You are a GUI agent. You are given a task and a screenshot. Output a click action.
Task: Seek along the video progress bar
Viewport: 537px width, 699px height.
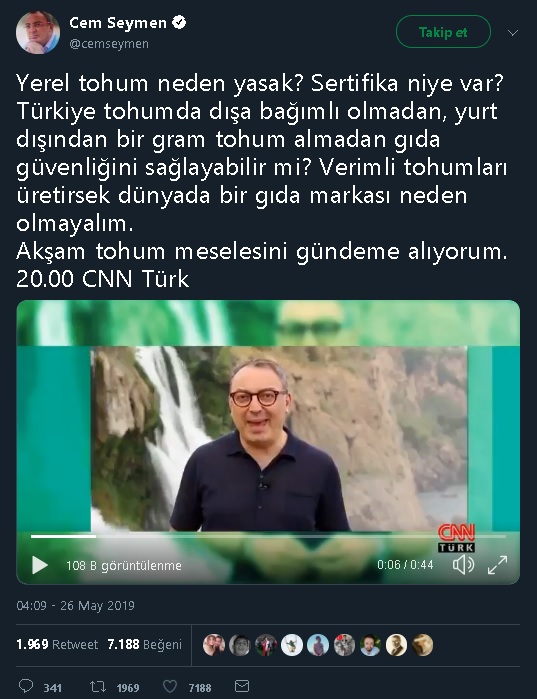[268, 536]
